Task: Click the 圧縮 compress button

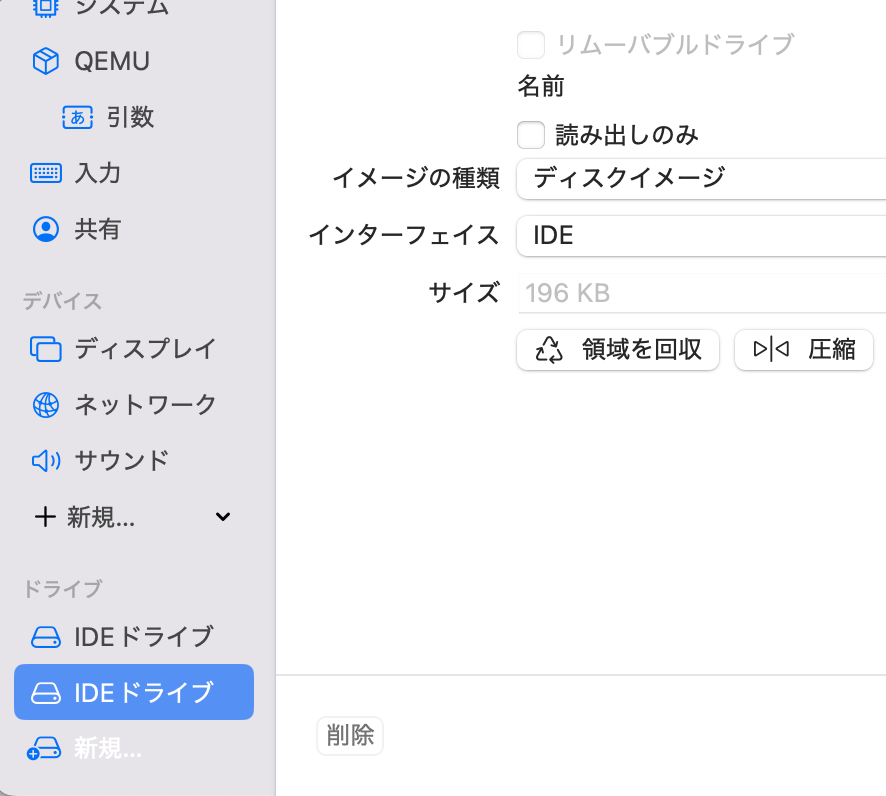Action: (x=804, y=350)
